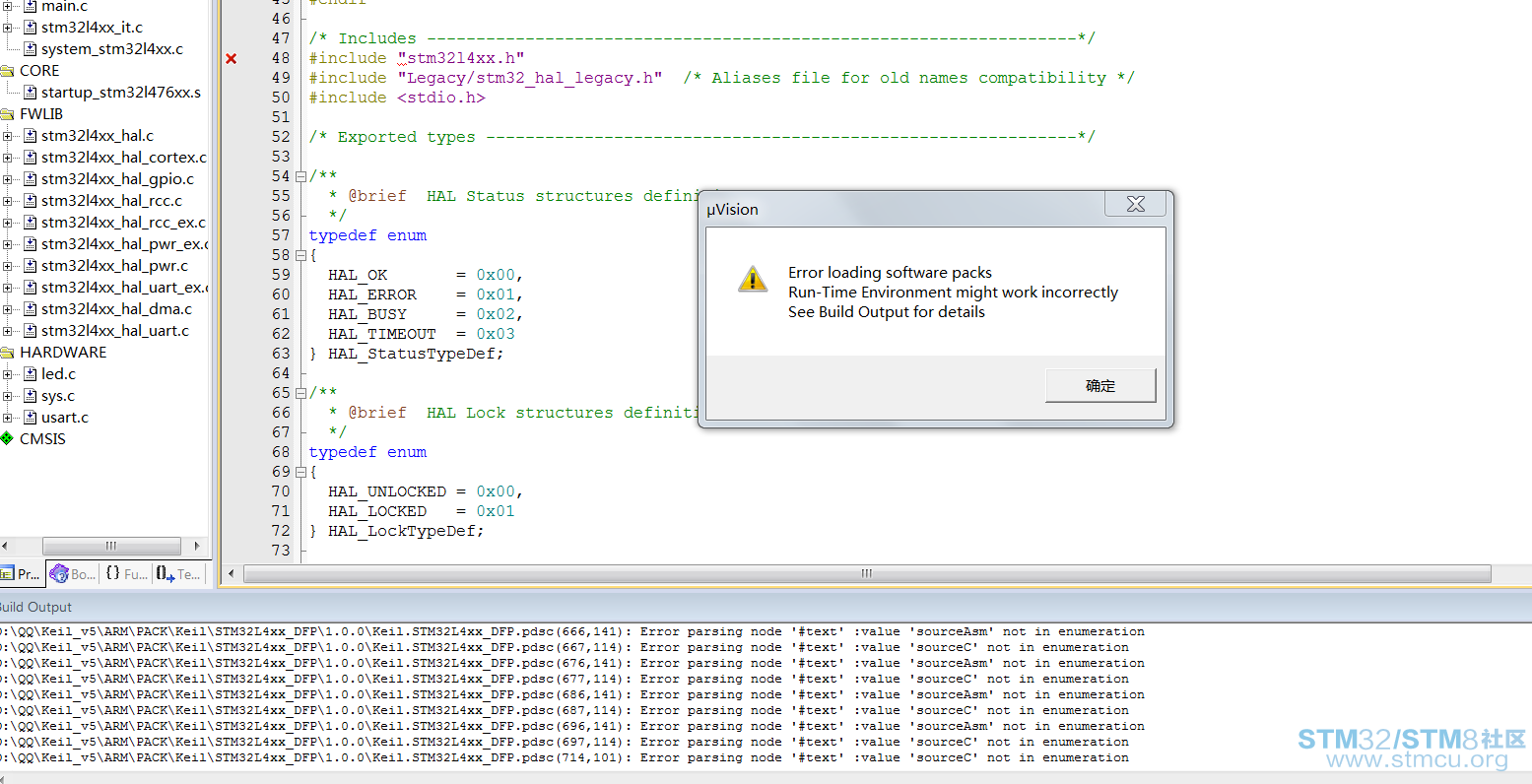The width and height of the screenshot is (1532, 784).
Task: Click the #include <stdio.h> code line
Action: (397, 98)
